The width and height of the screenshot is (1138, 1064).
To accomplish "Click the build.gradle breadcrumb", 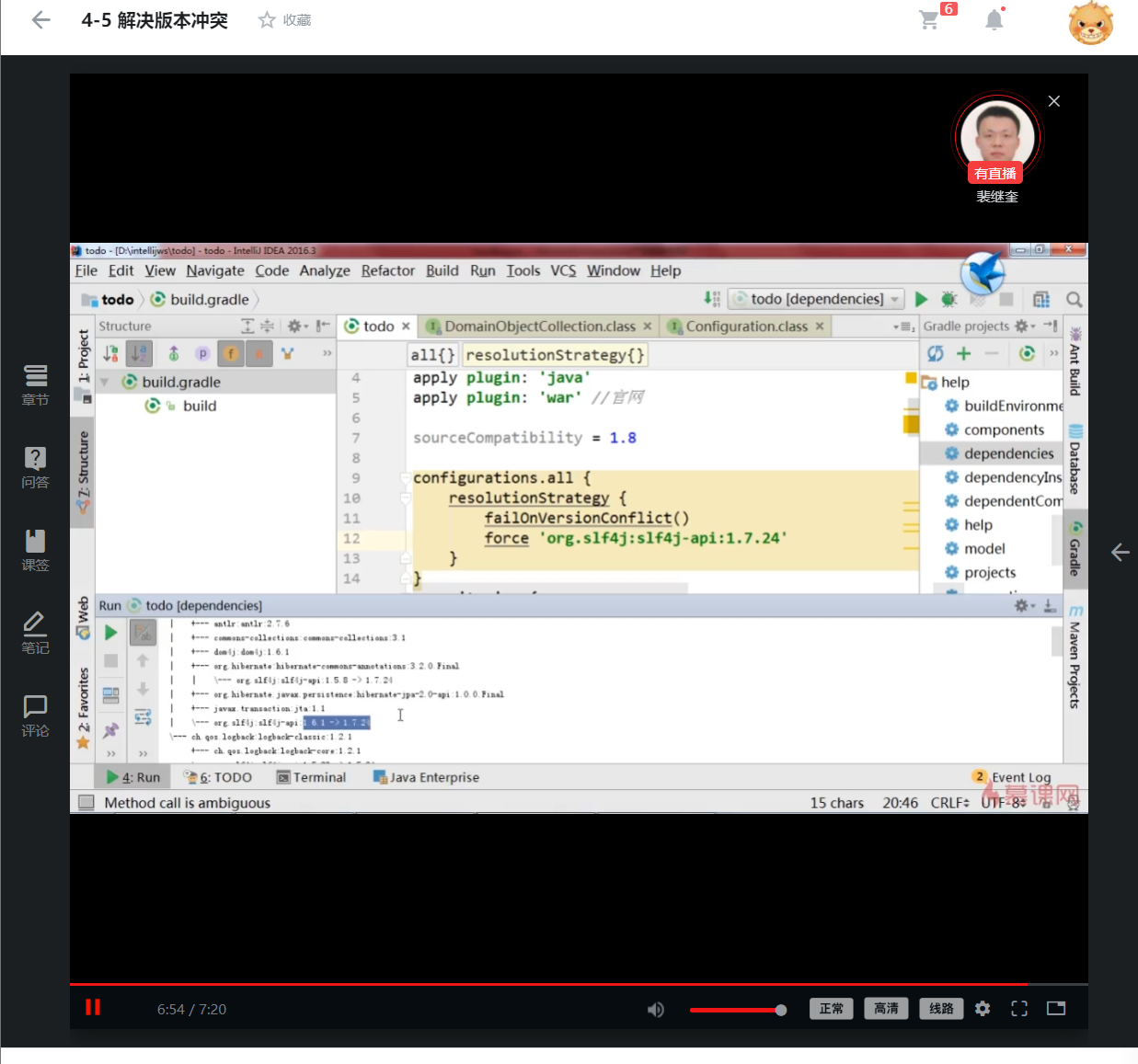I will click(x=200, y=299).
